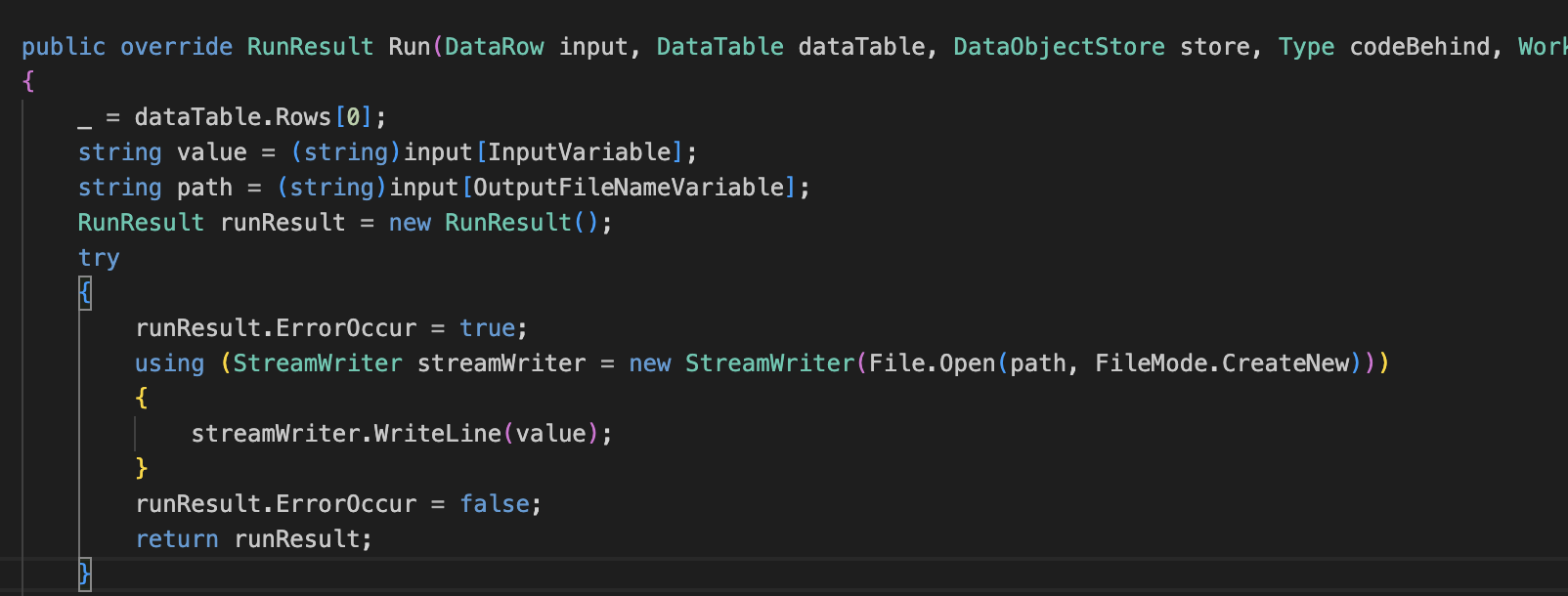Click the DataObjectStore type name
Screen dimensions: 1568x596
coord(1059,47)
